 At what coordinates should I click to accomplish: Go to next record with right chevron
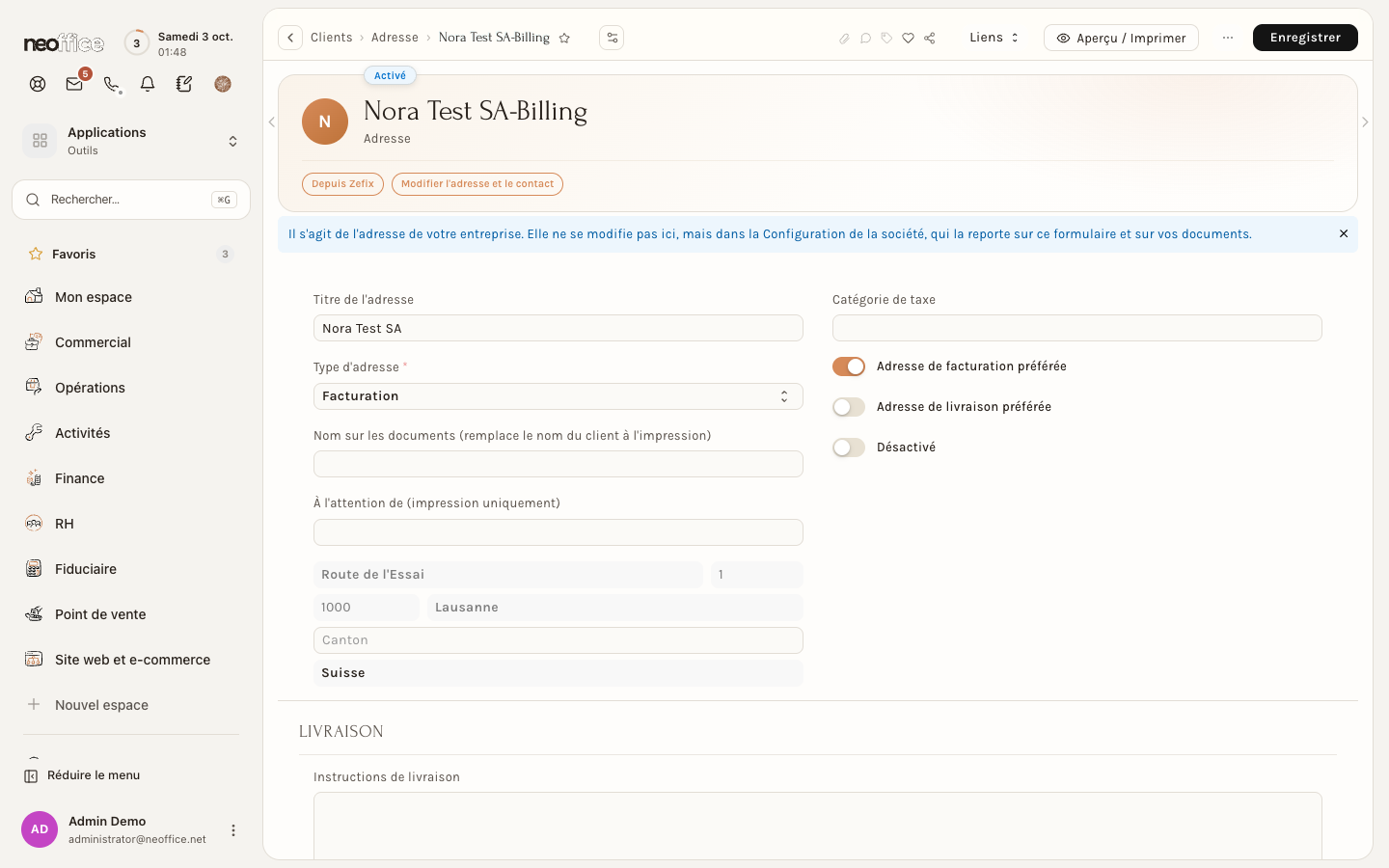click(1365, 122)
